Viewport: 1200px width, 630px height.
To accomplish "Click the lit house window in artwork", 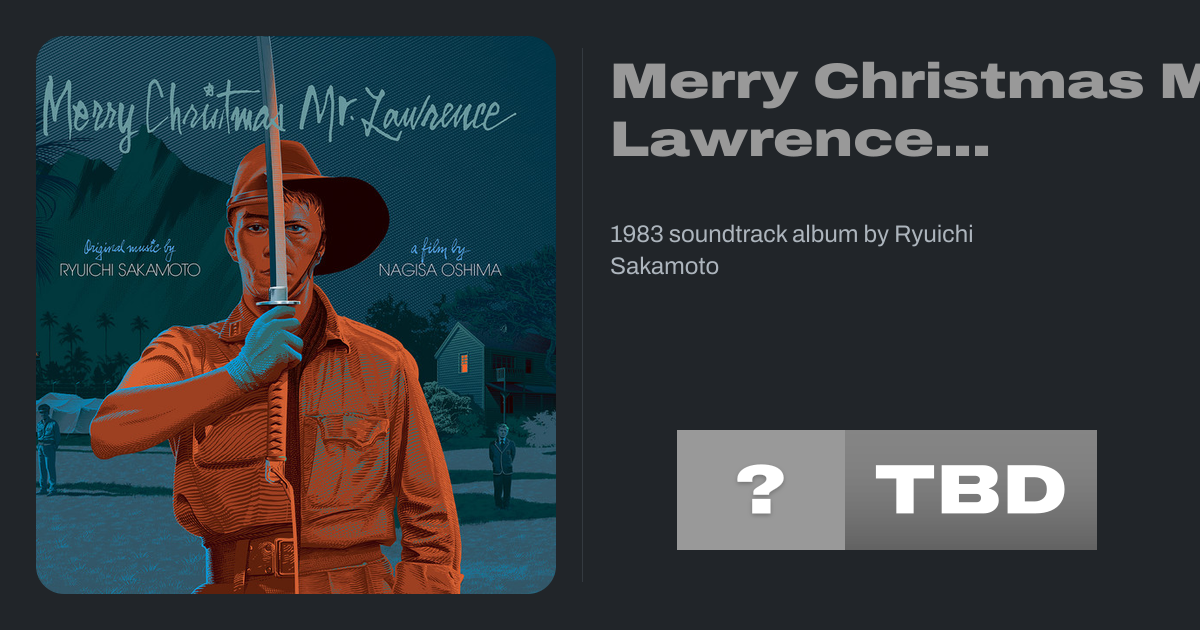I will pyautogui.click(x=464, y=364).
